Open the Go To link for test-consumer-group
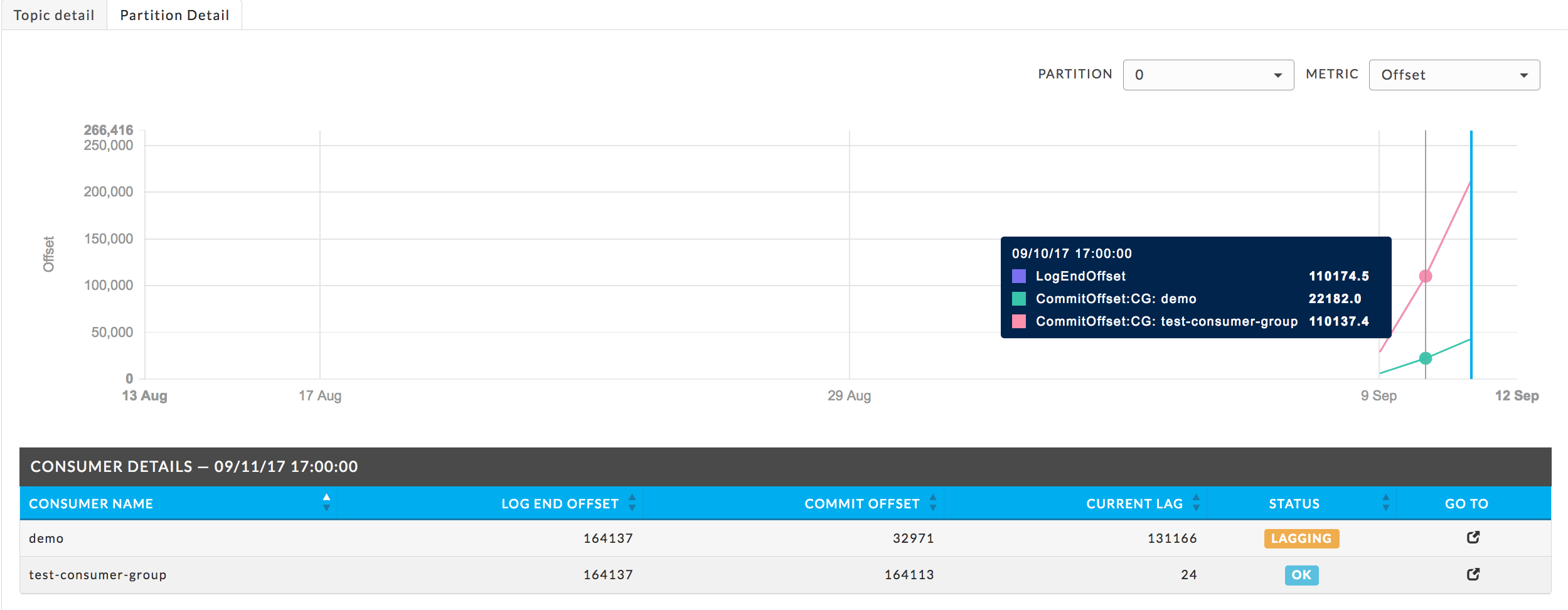 [1473, 574]
